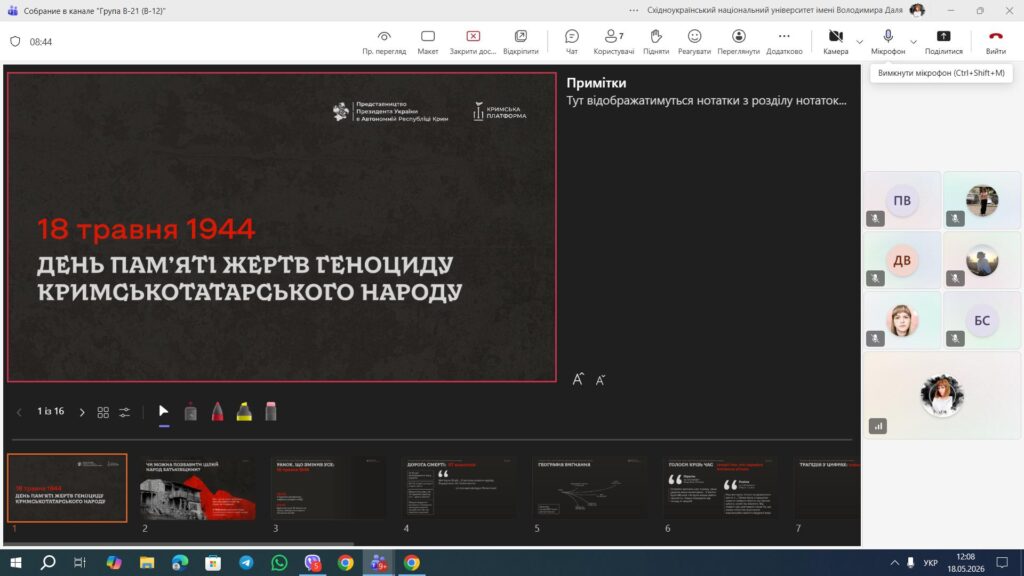Select the laser pointer tool
The height and width of the screenshot is (576, 1024).
[191, 411]
